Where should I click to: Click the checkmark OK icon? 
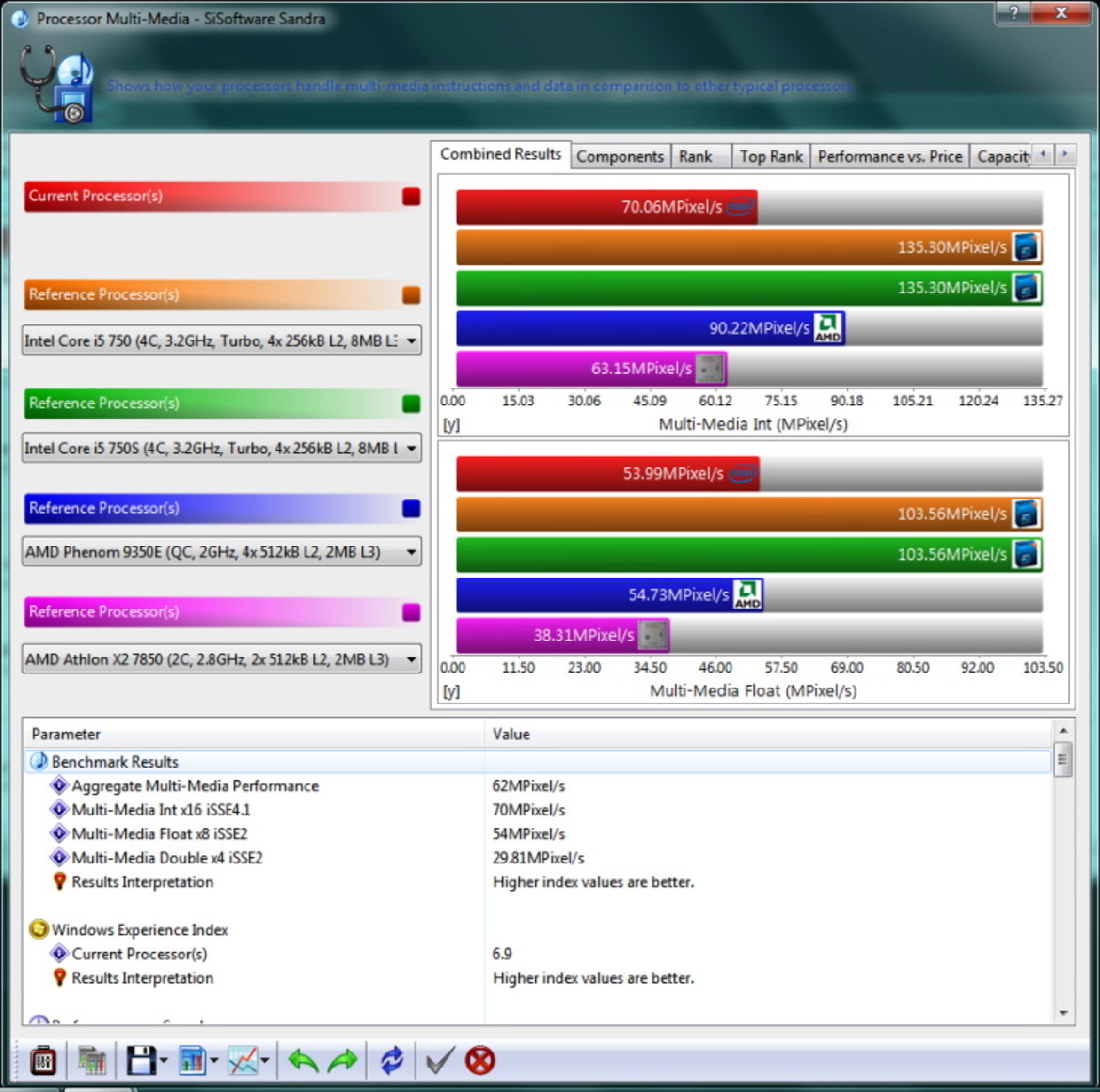pos(441,1060)
